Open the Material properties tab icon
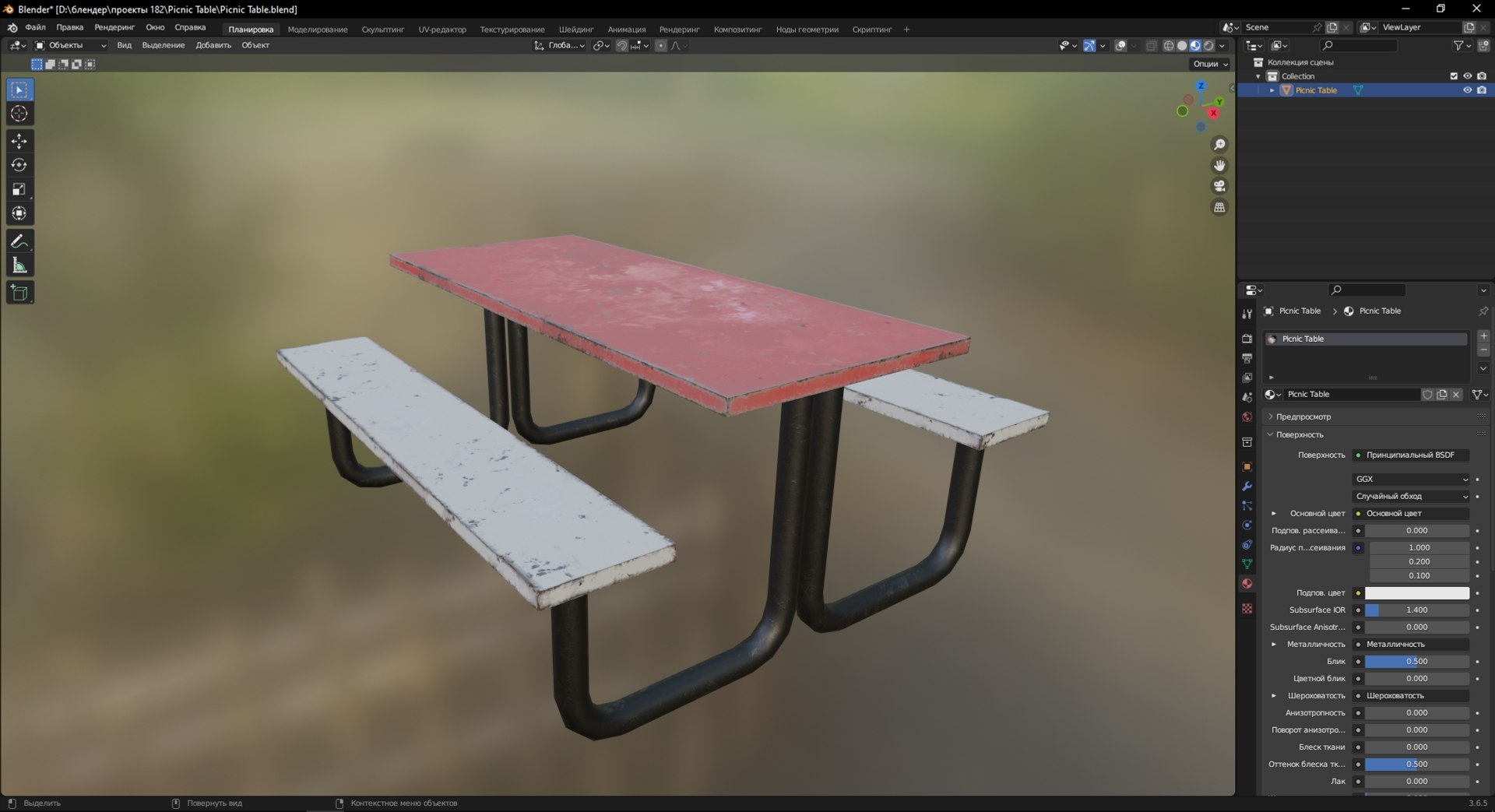This screenshot has height=812, width=1495. point(1247,584)
